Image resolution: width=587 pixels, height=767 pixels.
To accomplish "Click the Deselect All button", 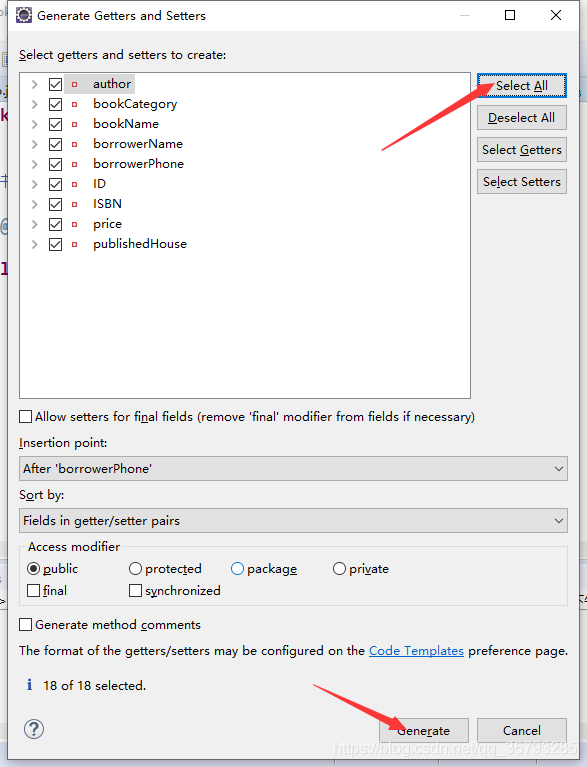I will tap(522, 117).
